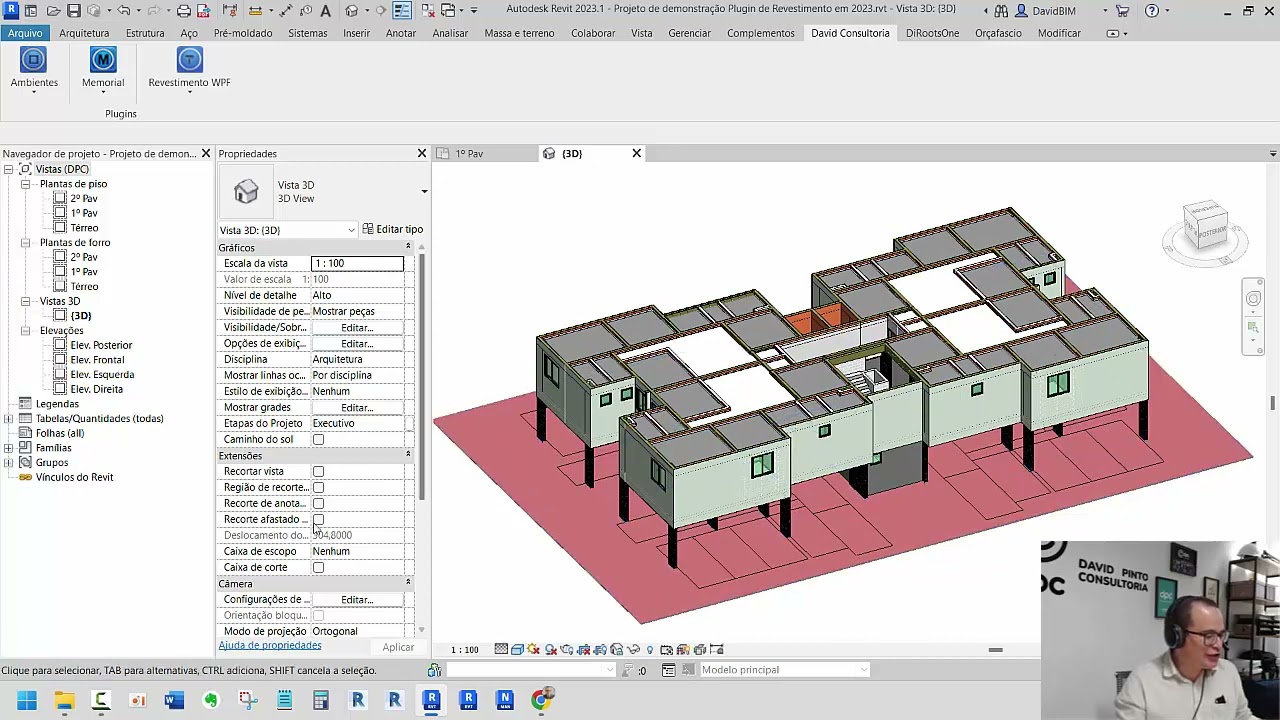The image size is (1280, 720).
Task: Open Windows Start menu
Action: 27,701
